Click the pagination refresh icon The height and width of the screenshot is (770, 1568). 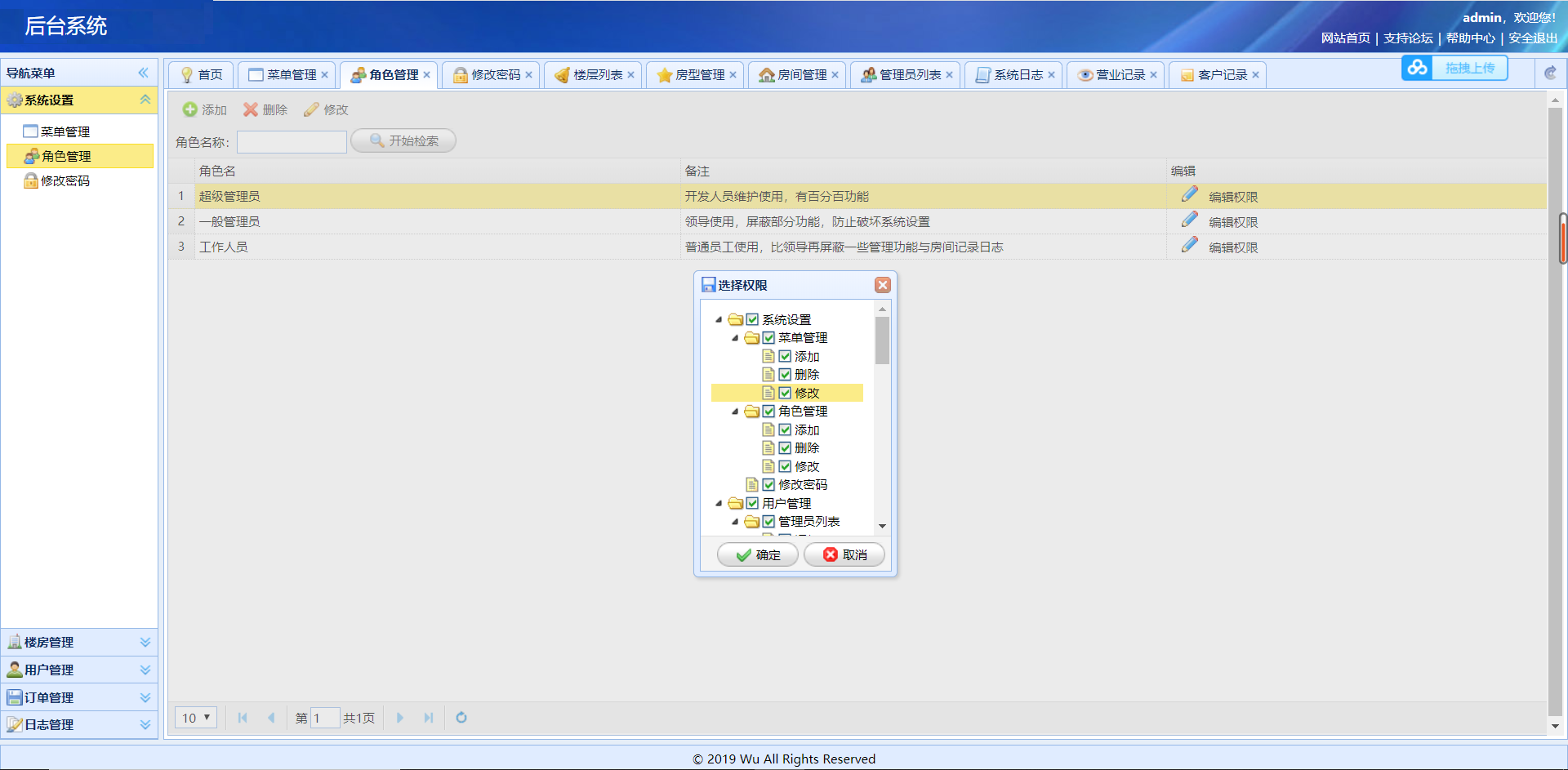coord(461,718)
